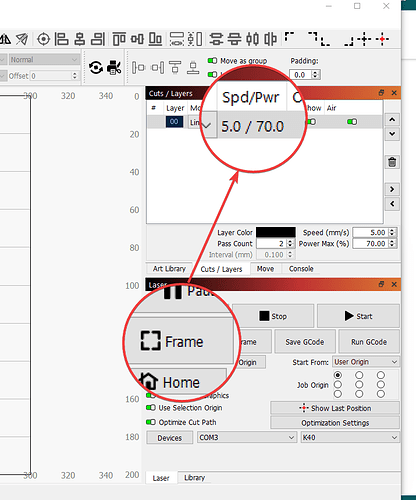Click the camera/print-and-cut icon
Viewport: 416px width, 500px height.
point(114,68)
